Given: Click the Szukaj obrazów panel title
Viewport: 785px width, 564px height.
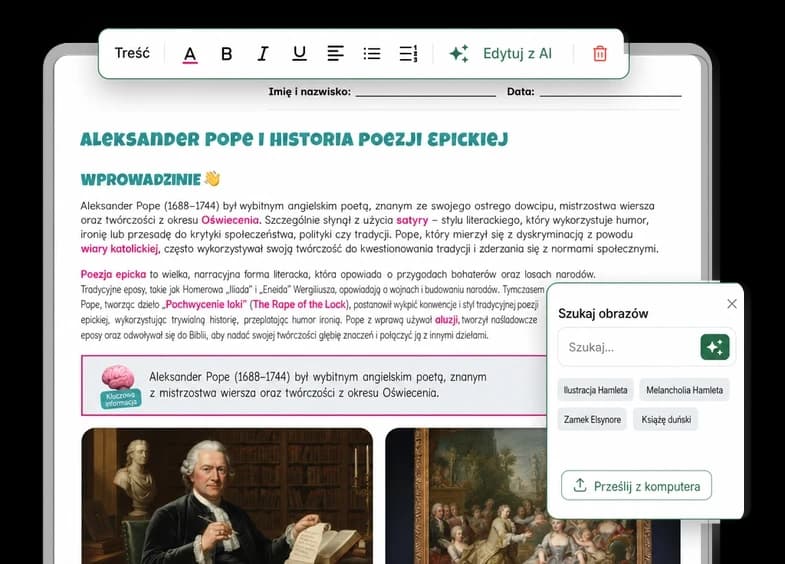Looking at the screenshot, I should (603, 314).
